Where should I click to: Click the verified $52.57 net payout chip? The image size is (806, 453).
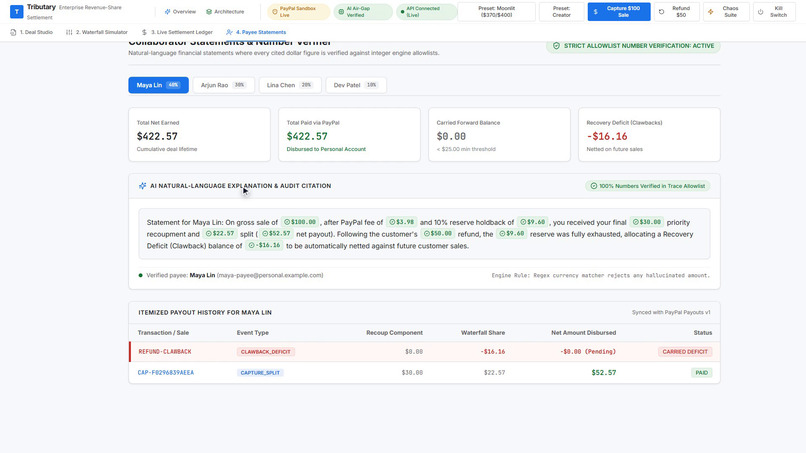coord(276,233)
